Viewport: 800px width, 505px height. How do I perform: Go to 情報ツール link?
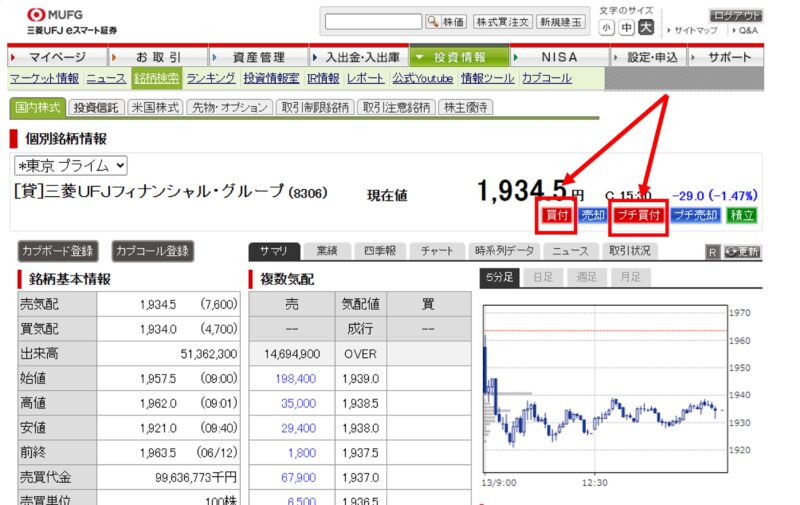[x=488, y=78]
